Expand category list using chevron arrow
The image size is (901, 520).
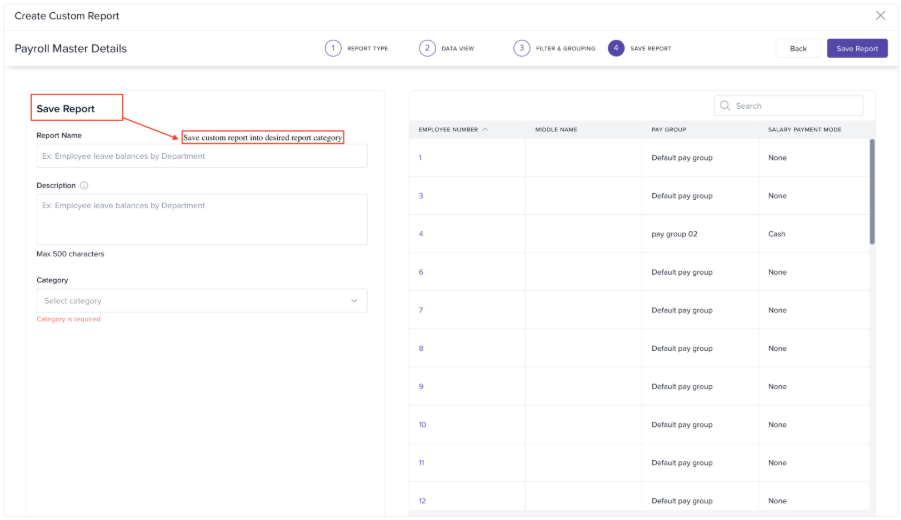pos(354,301)
